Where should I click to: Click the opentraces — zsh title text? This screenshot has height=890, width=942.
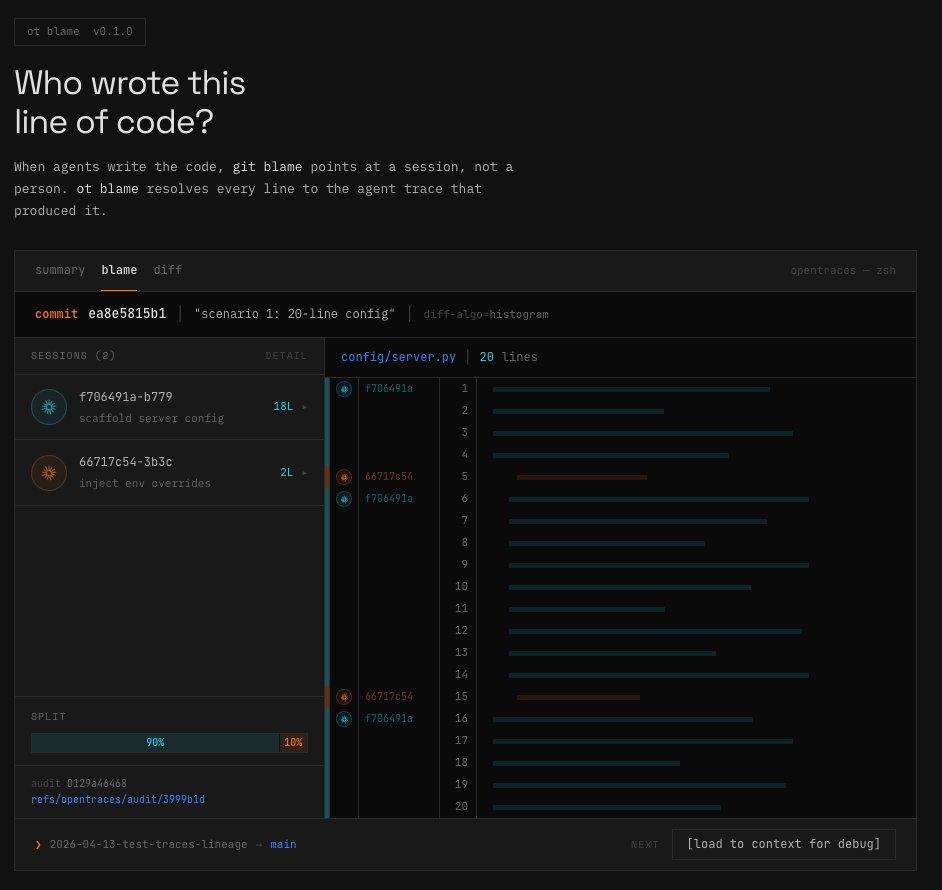843,270
